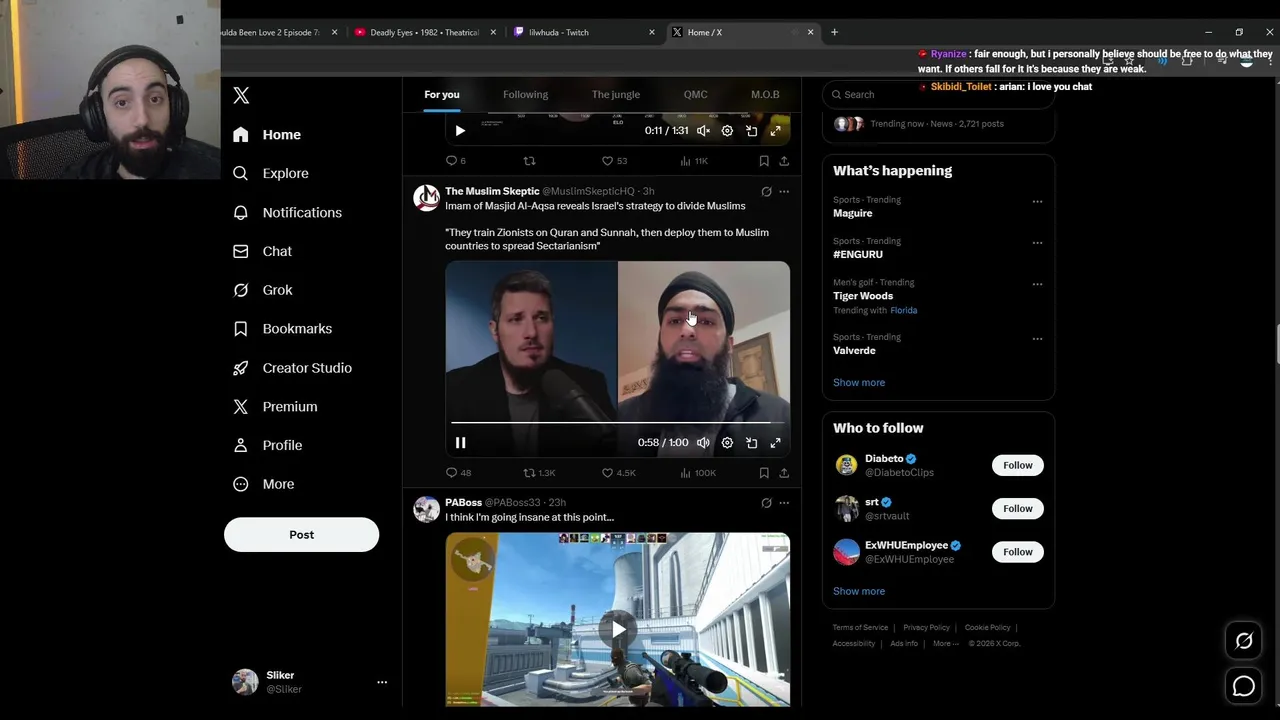Like The Muslim Skeptic post
1280x720 pixels.
click(618, 472)
